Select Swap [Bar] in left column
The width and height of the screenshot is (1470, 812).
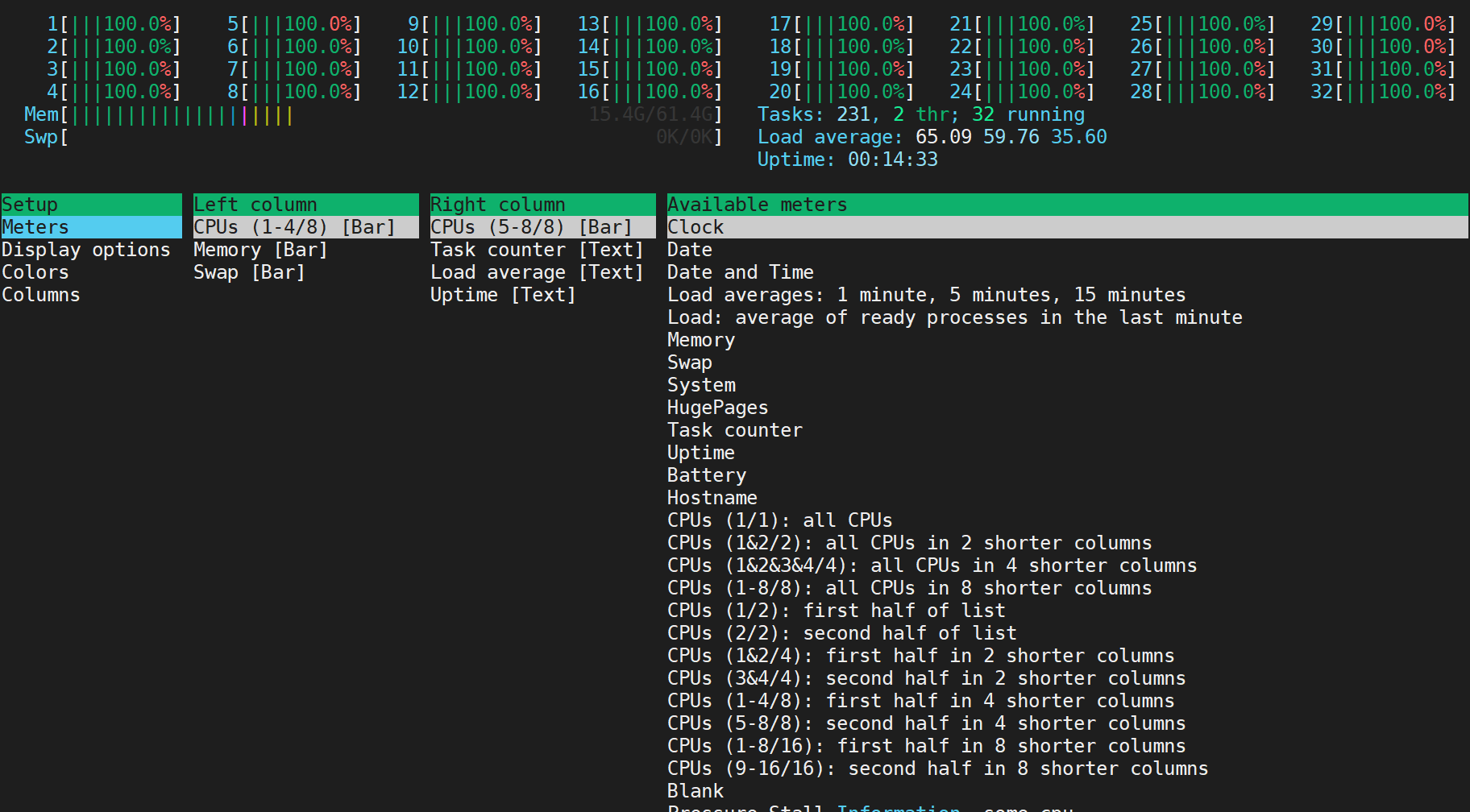tap(250, 272)
